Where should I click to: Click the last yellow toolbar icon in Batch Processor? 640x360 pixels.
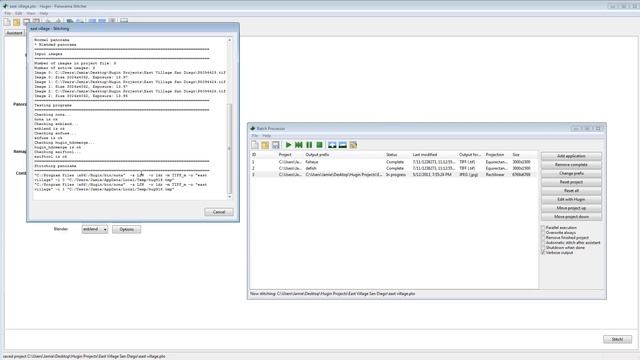click(353, 145)
